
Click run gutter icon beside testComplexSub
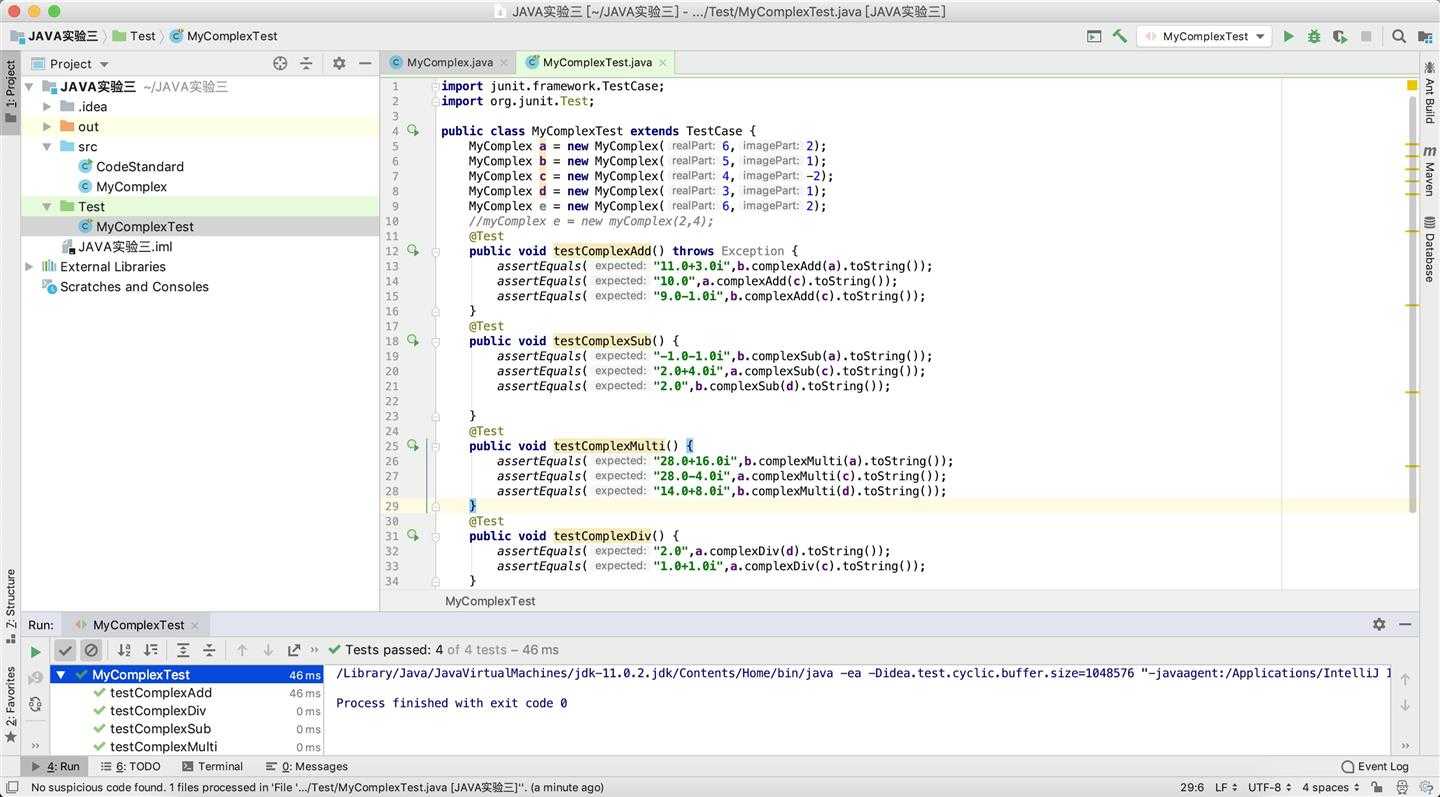412,341
